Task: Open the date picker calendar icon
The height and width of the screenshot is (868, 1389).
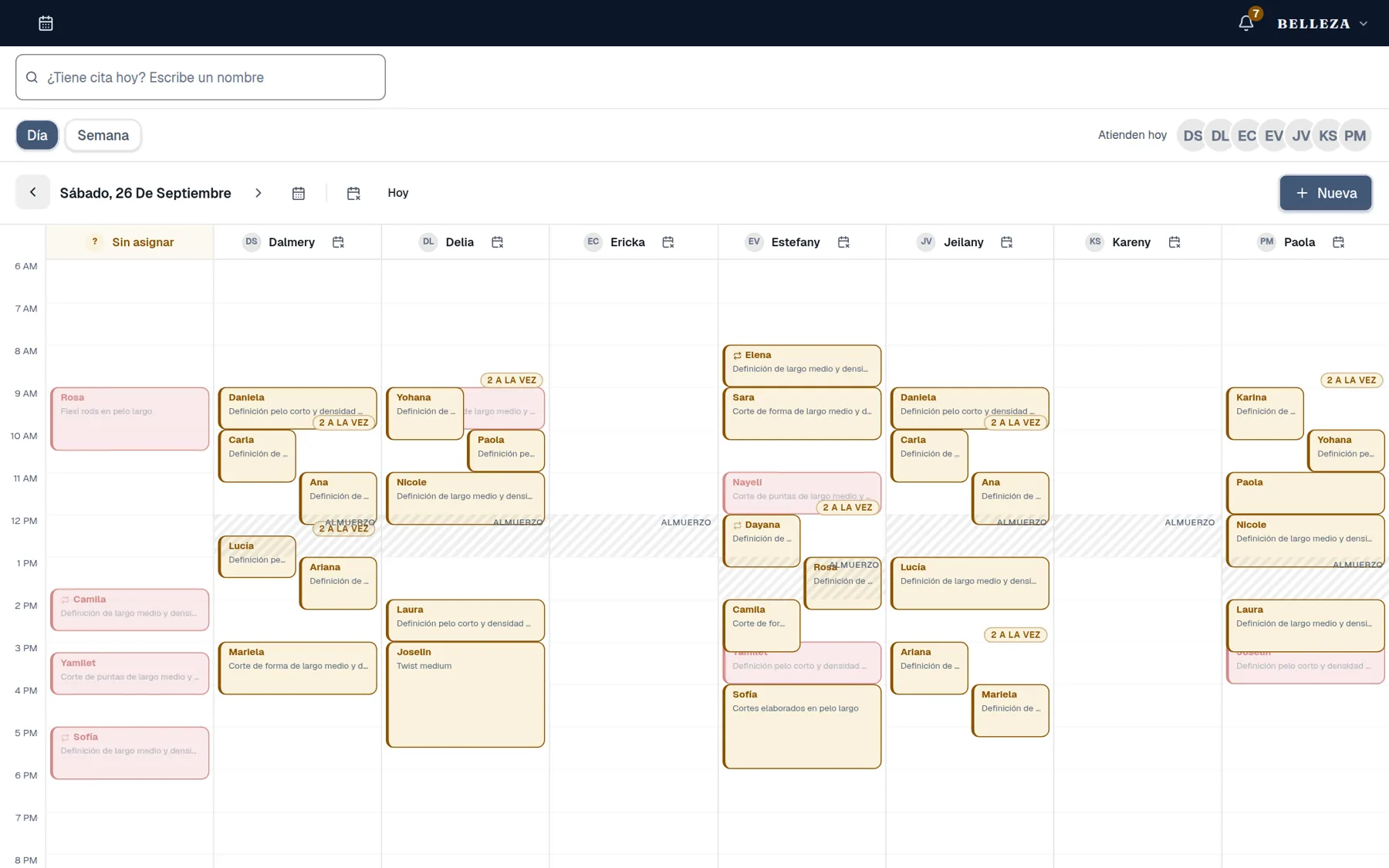Action: click(299, 193)
